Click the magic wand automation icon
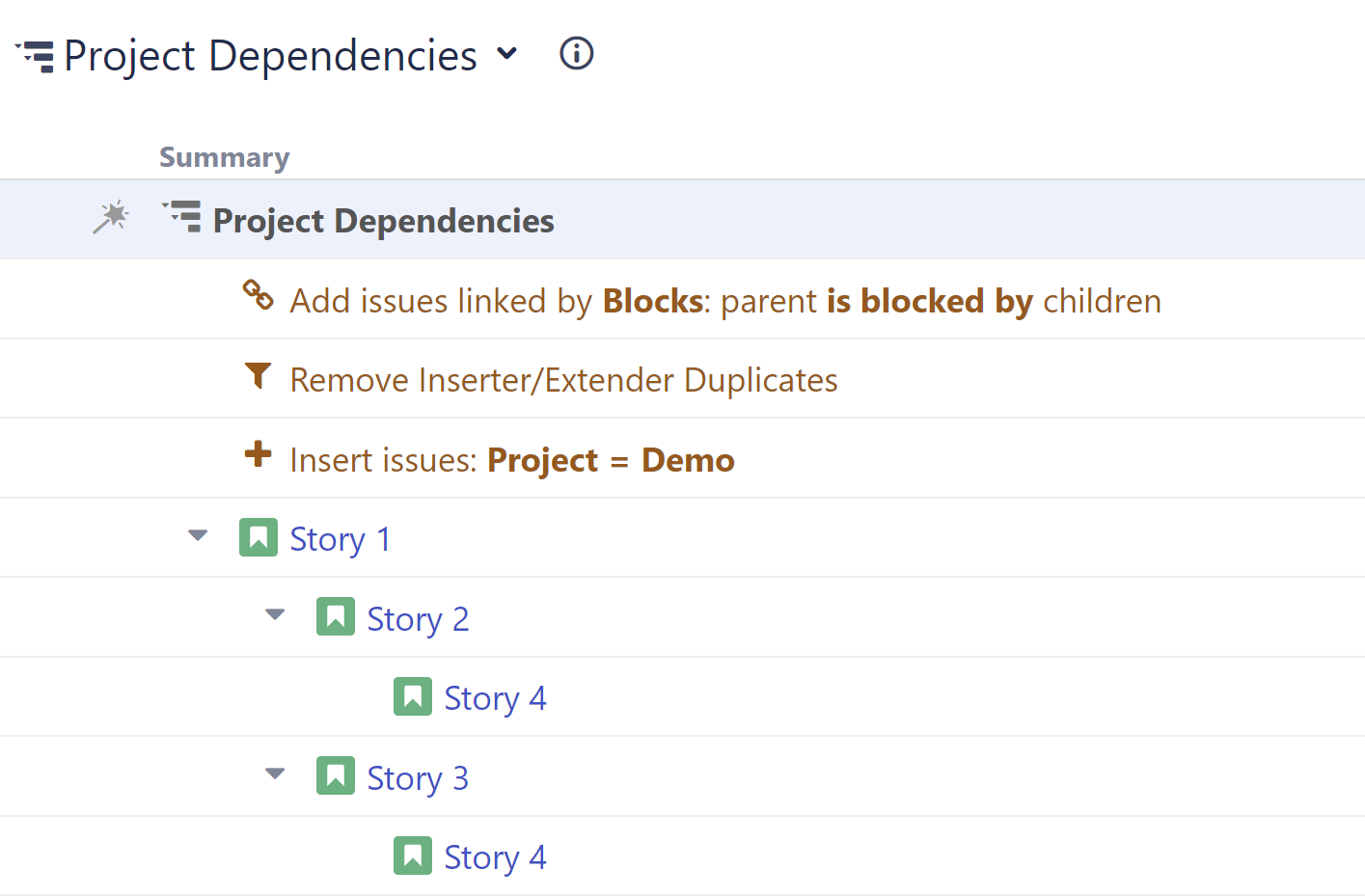 [110, 218]
